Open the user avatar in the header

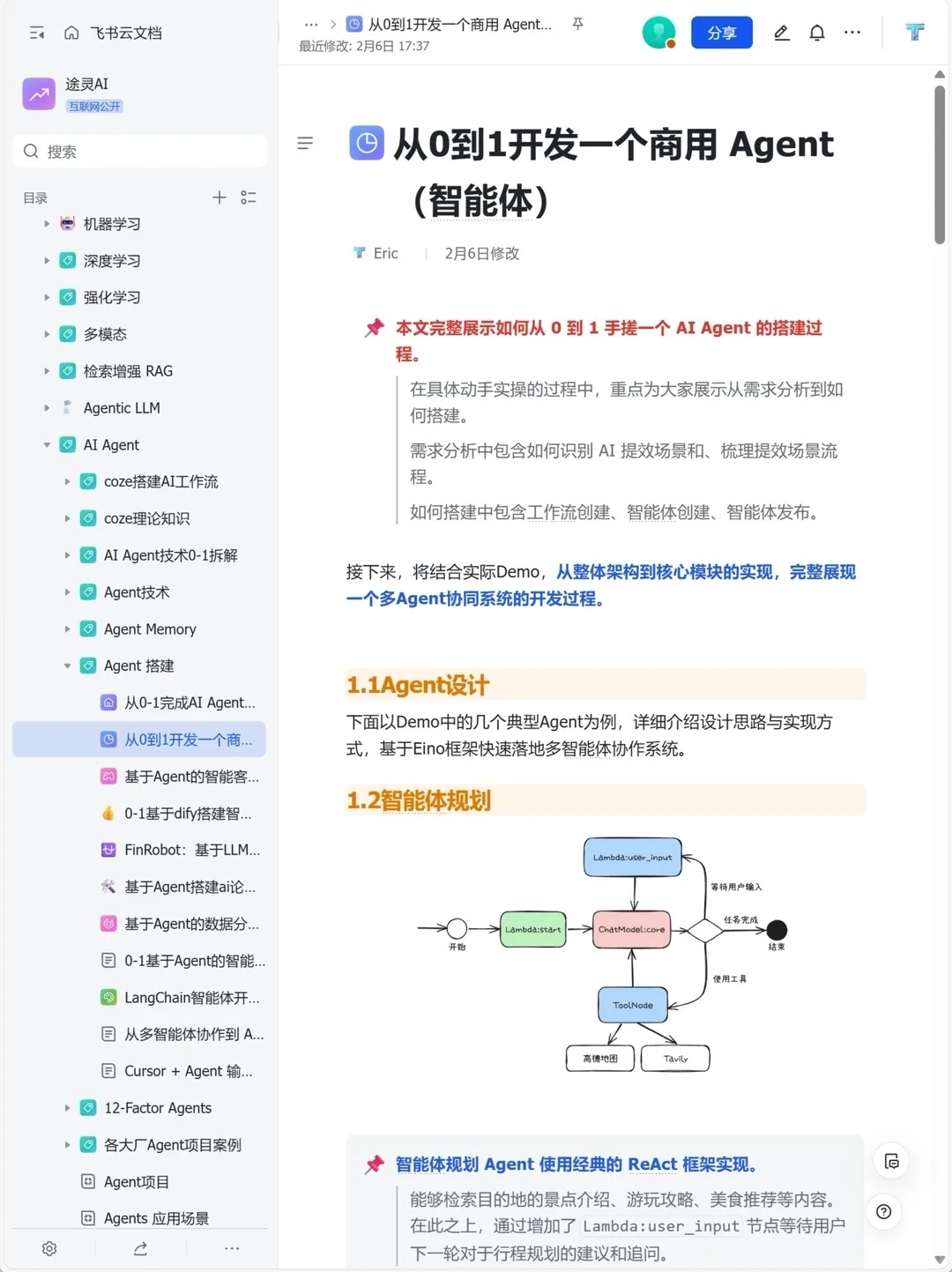pyautogui.click(x=658, y=33)
